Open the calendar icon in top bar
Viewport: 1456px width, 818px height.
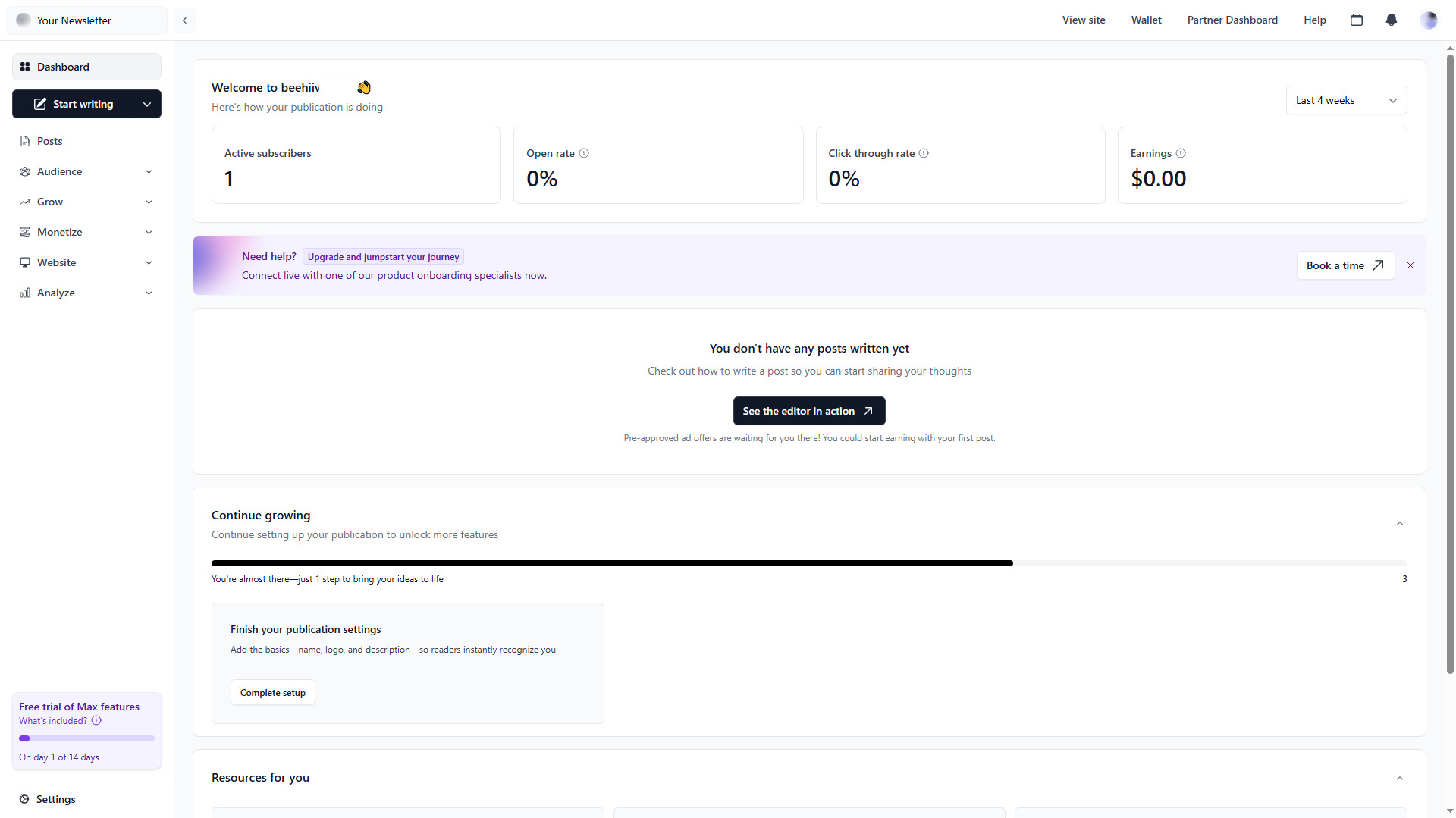point(1357,20)
